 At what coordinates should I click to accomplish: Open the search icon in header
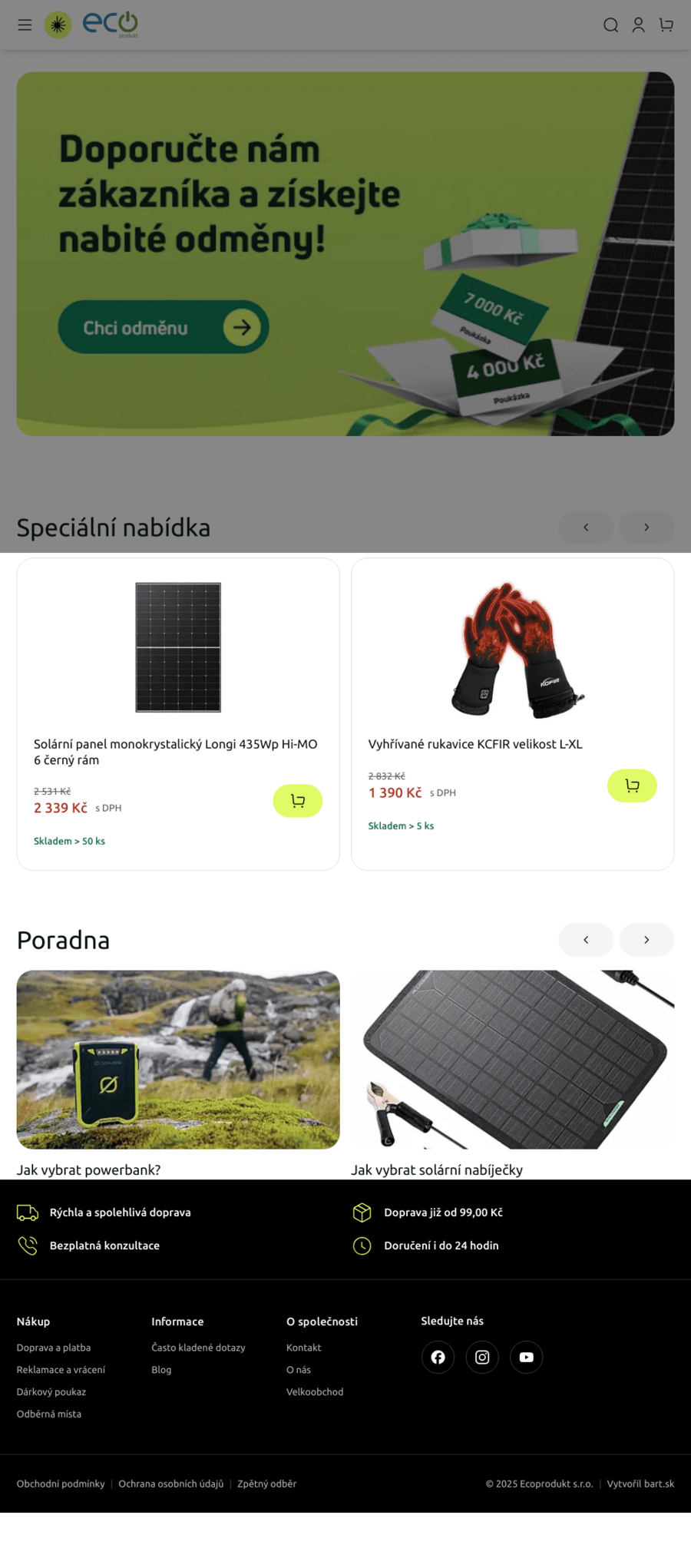(610, 25)
